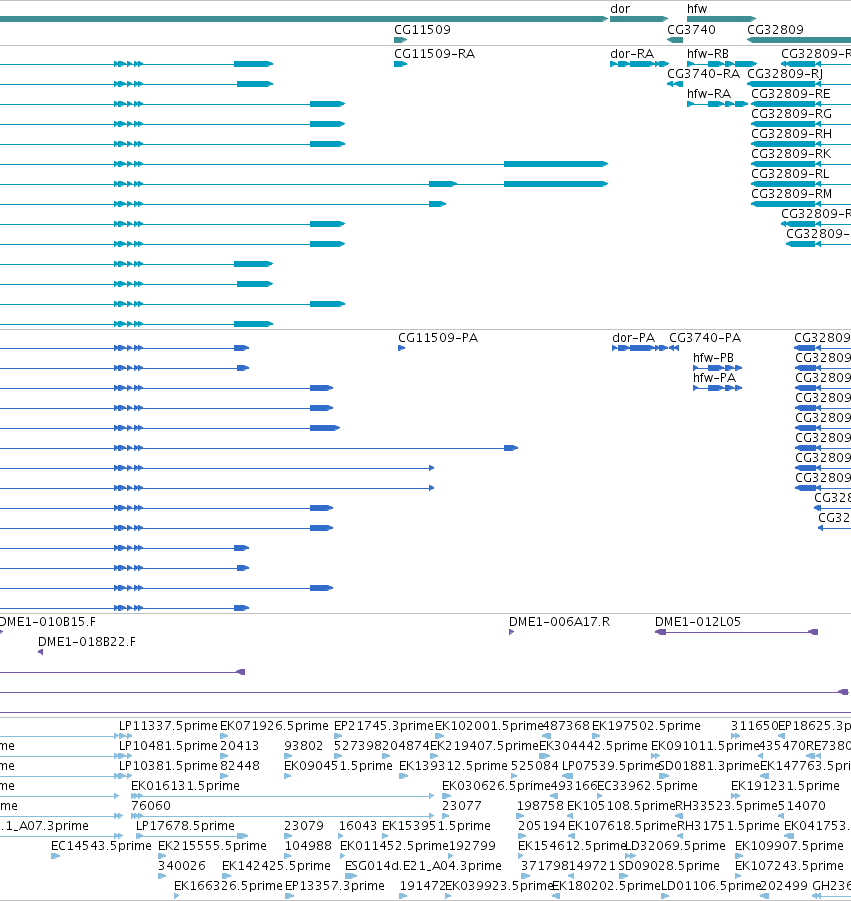Click the CG11509 gene label
Image resolution: width=851 pixels, height=901 pixels.
click(x=422, y=29)
